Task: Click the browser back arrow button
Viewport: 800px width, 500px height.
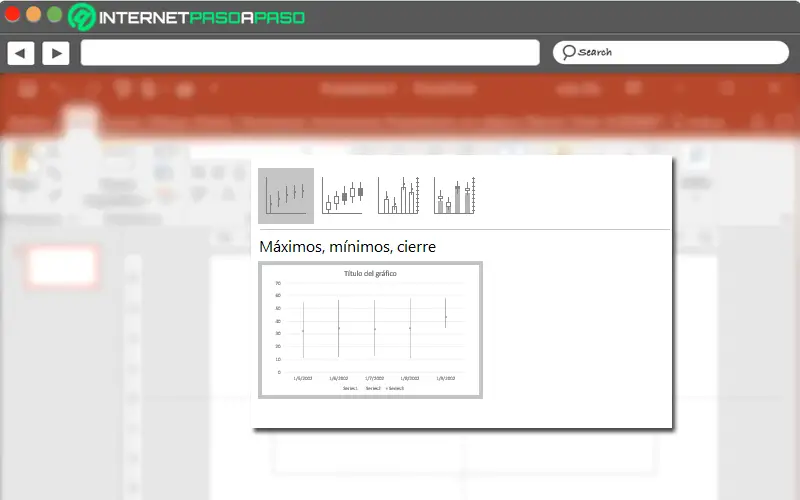Action: (x=21, y=53)
